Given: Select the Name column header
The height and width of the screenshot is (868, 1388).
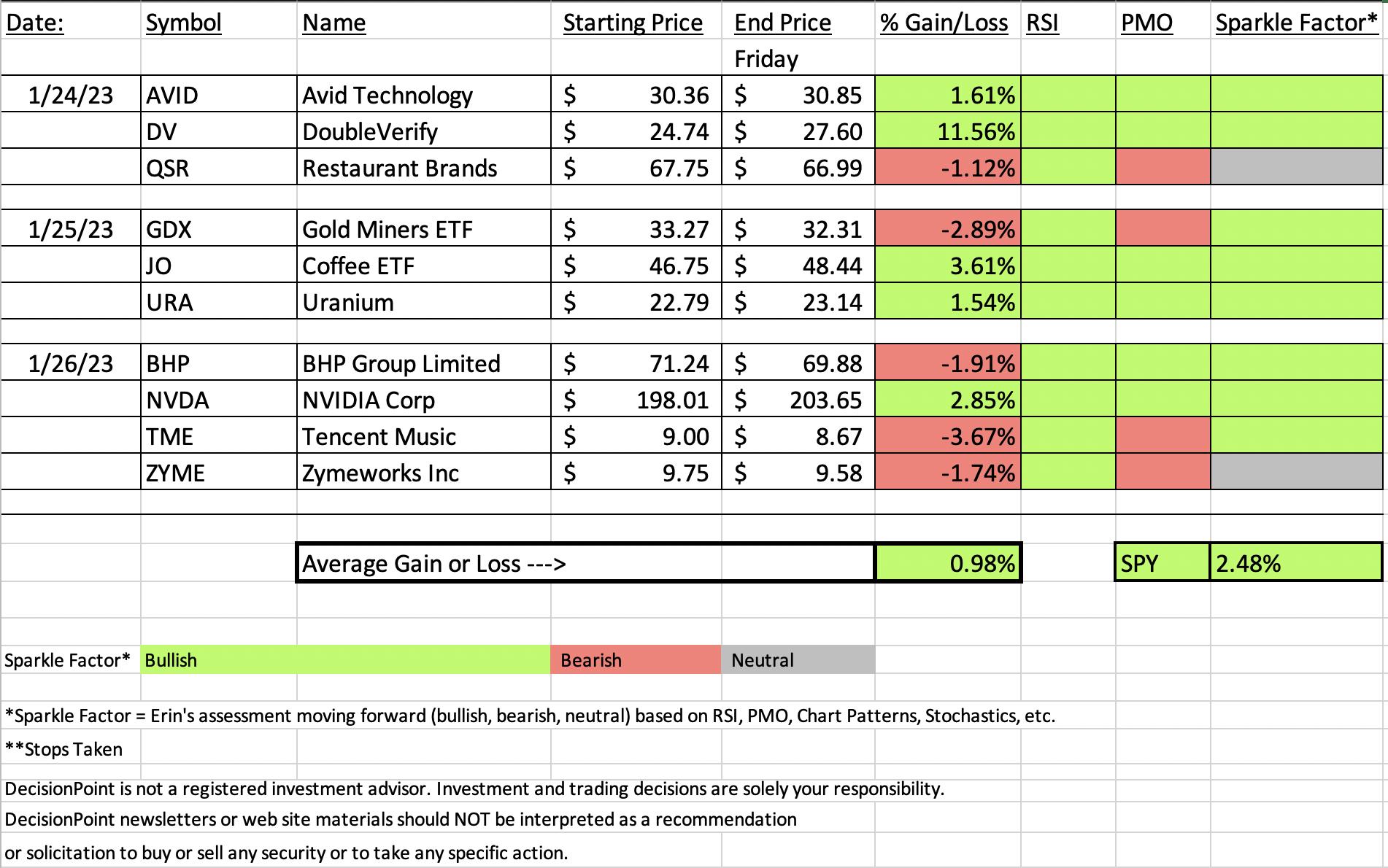Looking at the screenshot, I should [x=424, y=22].
